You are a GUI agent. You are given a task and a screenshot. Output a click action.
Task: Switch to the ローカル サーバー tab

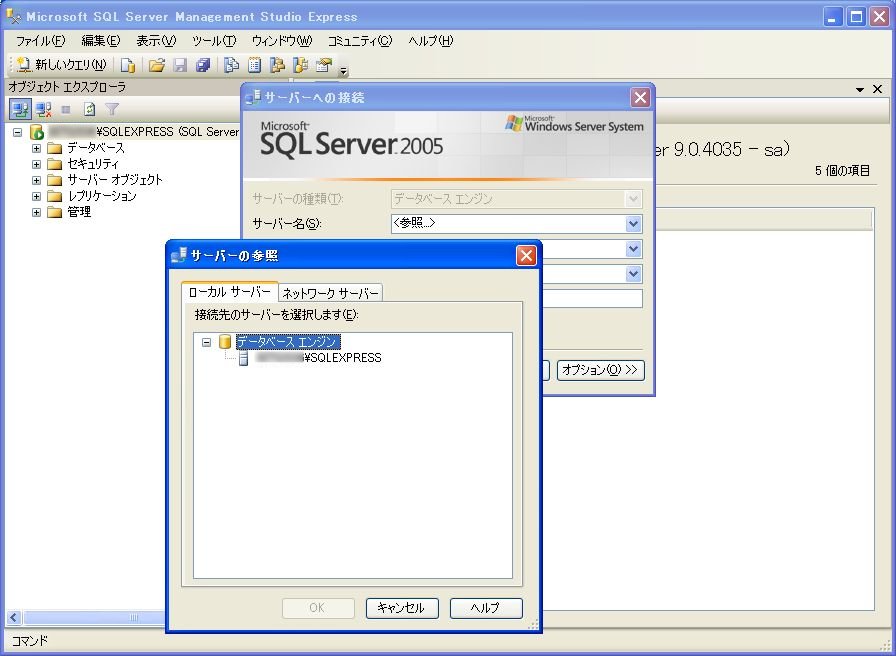point(230,292)
